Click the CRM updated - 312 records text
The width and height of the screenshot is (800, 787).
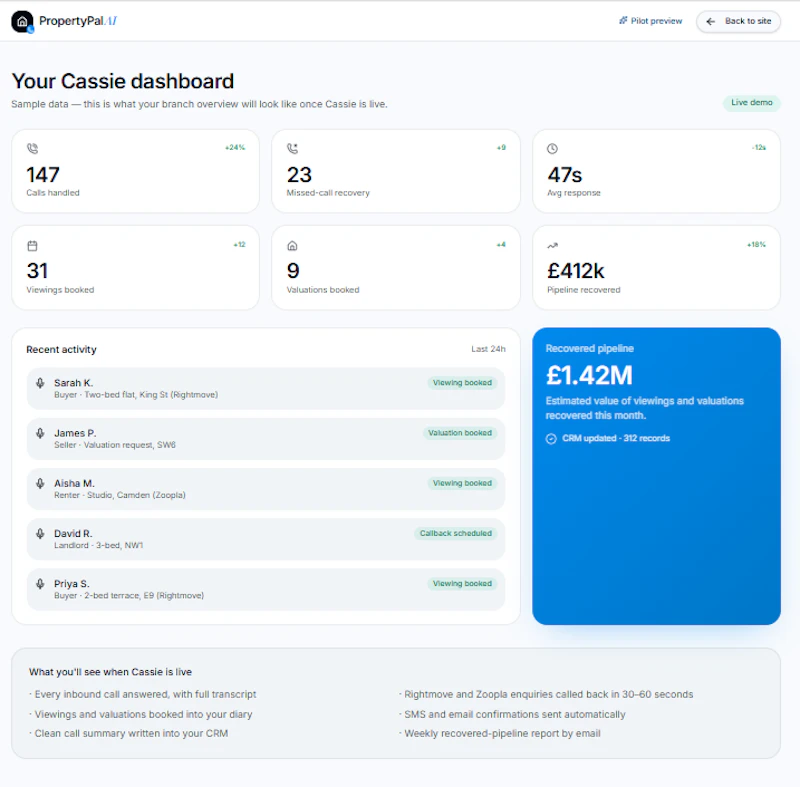click(x=616, y=438)
